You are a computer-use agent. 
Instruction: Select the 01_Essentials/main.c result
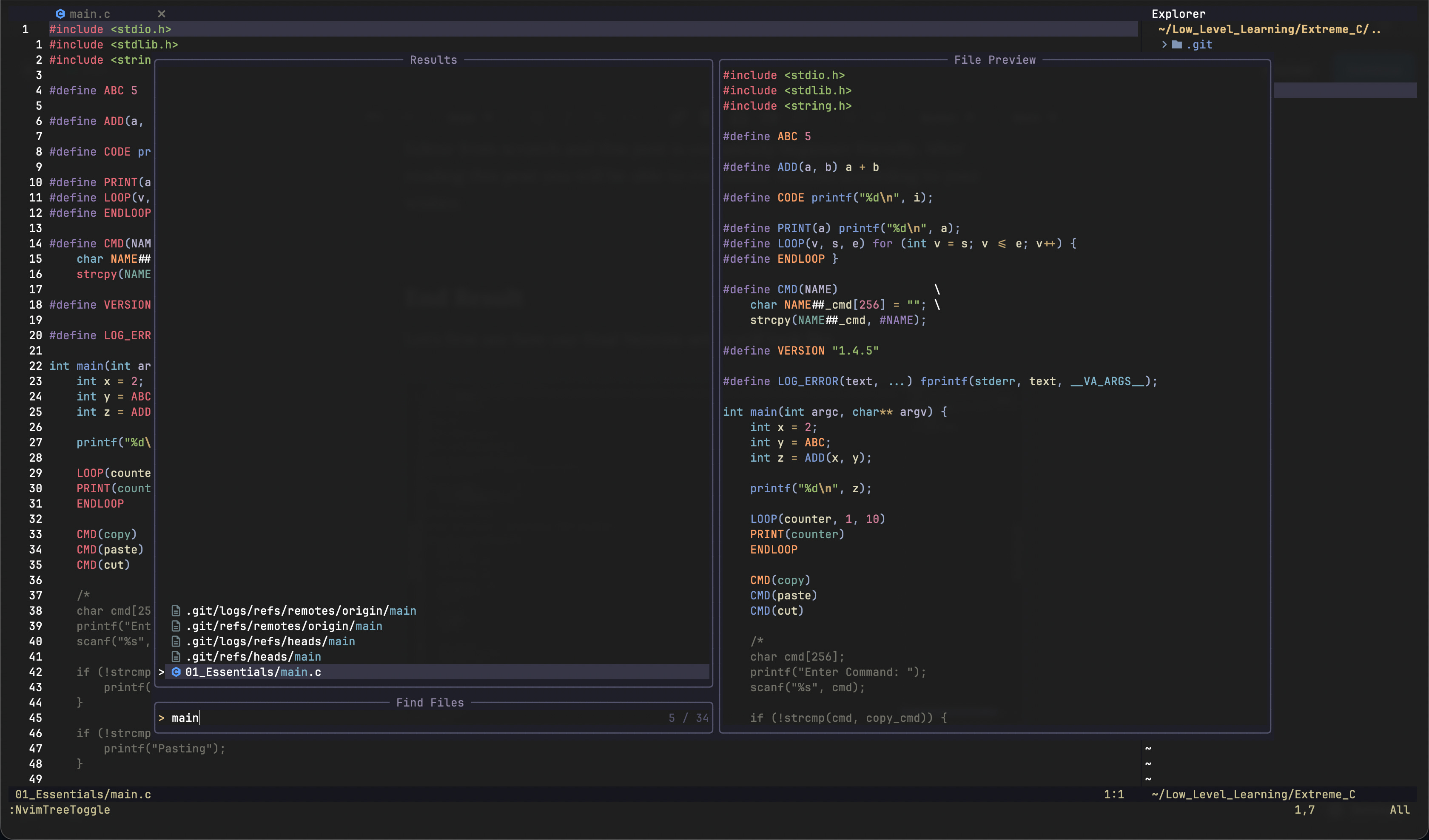coord(253,672)
